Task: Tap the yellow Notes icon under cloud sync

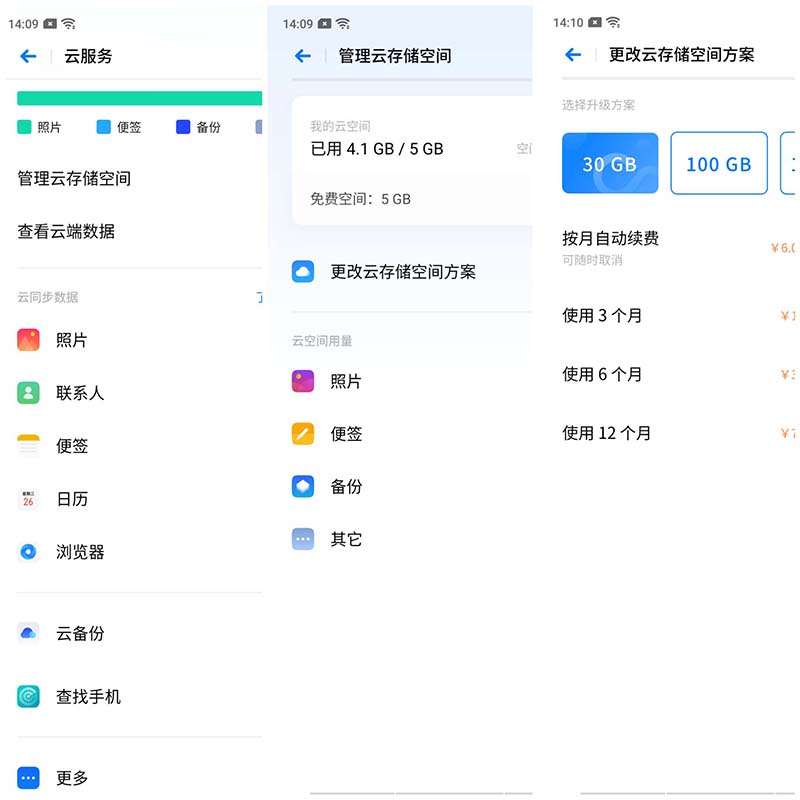Action: (28, 446)
